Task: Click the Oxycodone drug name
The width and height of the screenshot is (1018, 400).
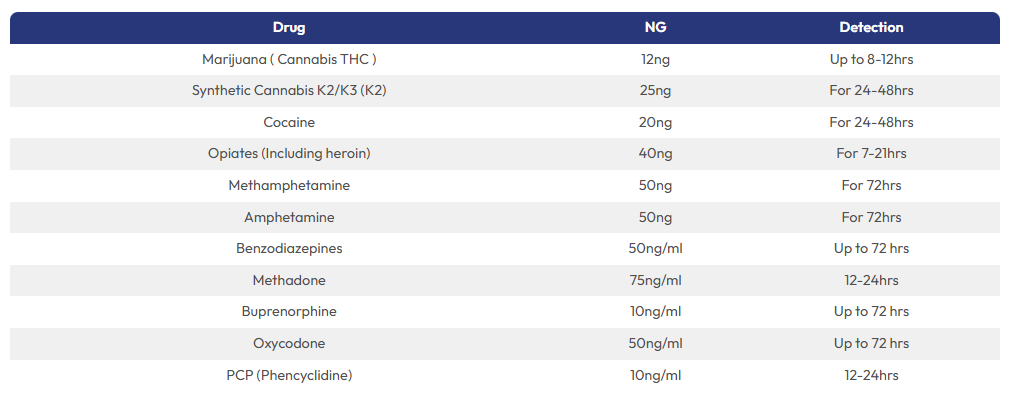Action: 289,344
